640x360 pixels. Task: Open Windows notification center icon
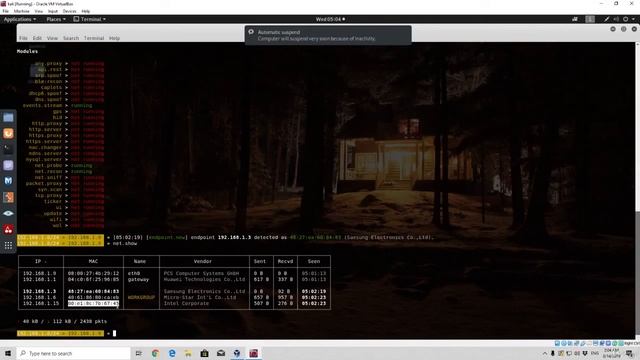click(630, 353)
